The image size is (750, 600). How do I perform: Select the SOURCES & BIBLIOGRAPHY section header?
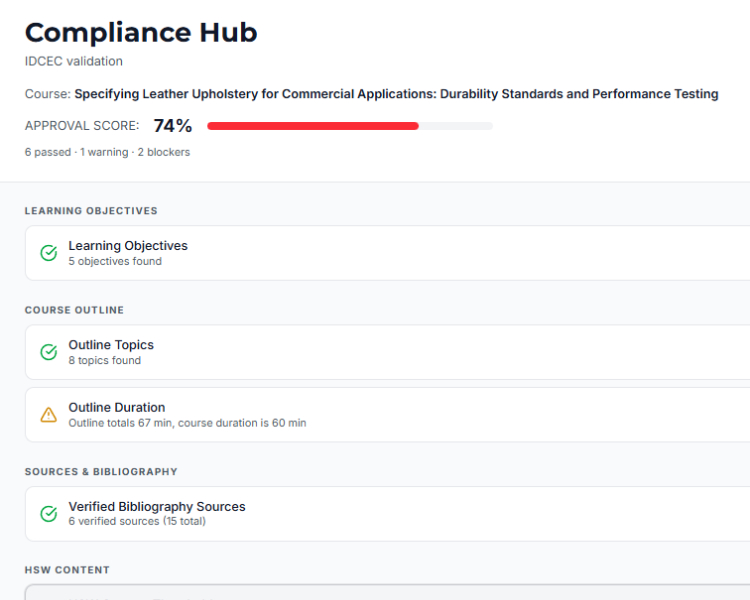[101, 471]
